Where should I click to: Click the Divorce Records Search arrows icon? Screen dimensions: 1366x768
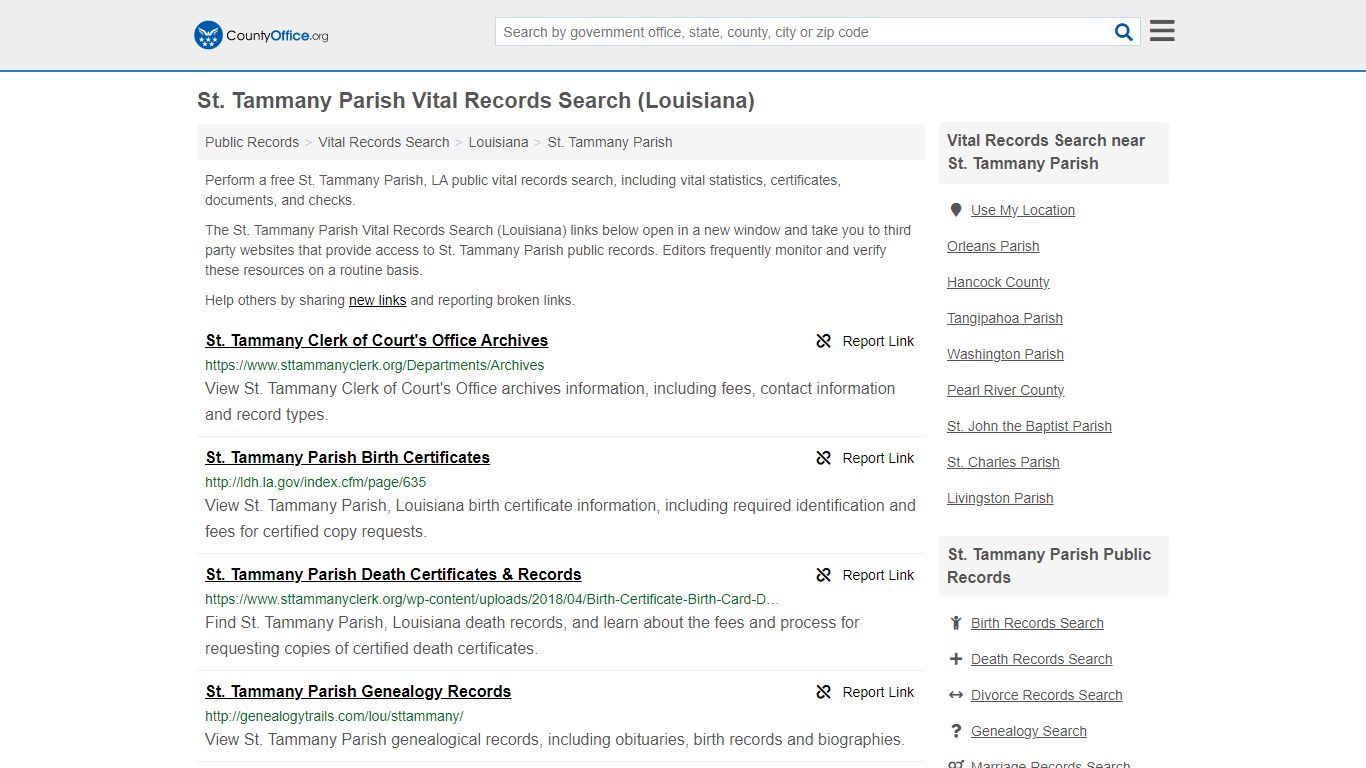[x=956, y=695]
